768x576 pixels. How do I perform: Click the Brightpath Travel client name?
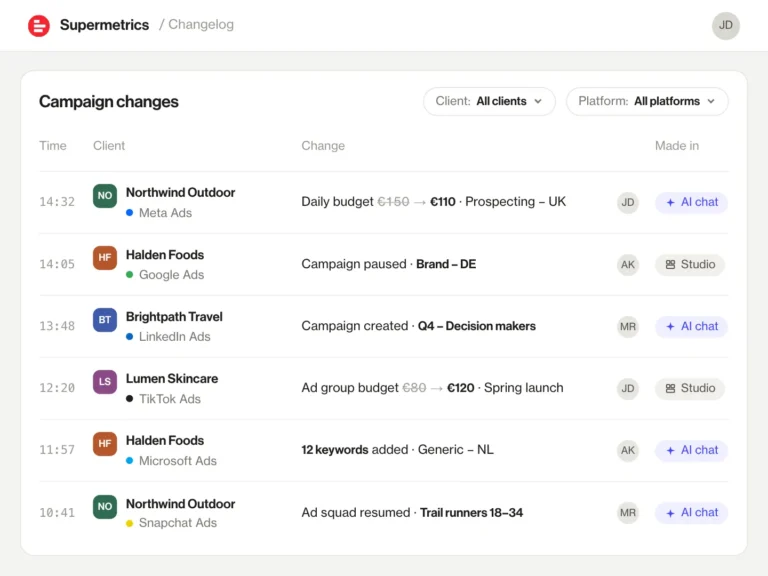click(x=174, y=316)
